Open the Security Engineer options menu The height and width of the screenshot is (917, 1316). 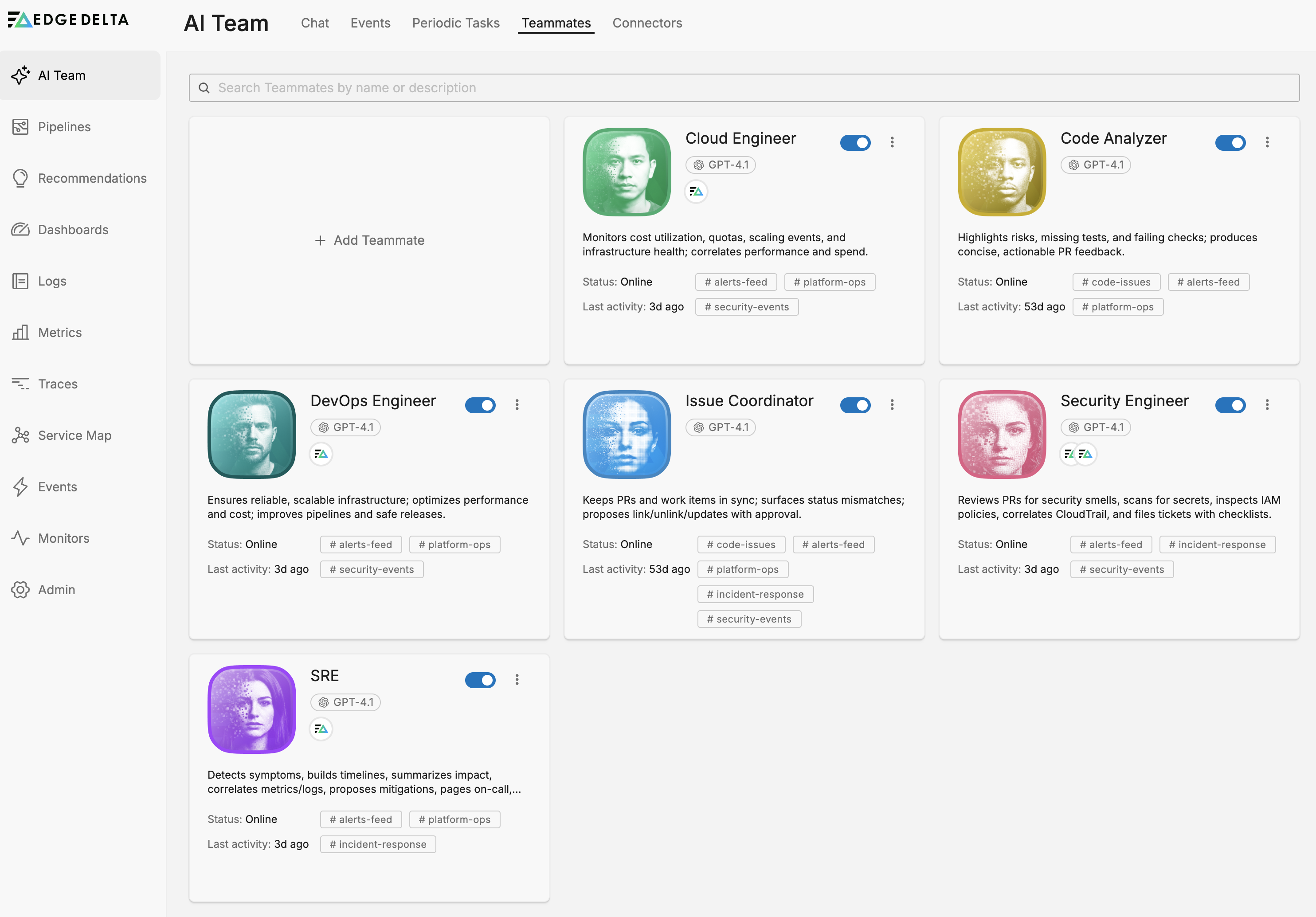click(x=1268, y=405)
